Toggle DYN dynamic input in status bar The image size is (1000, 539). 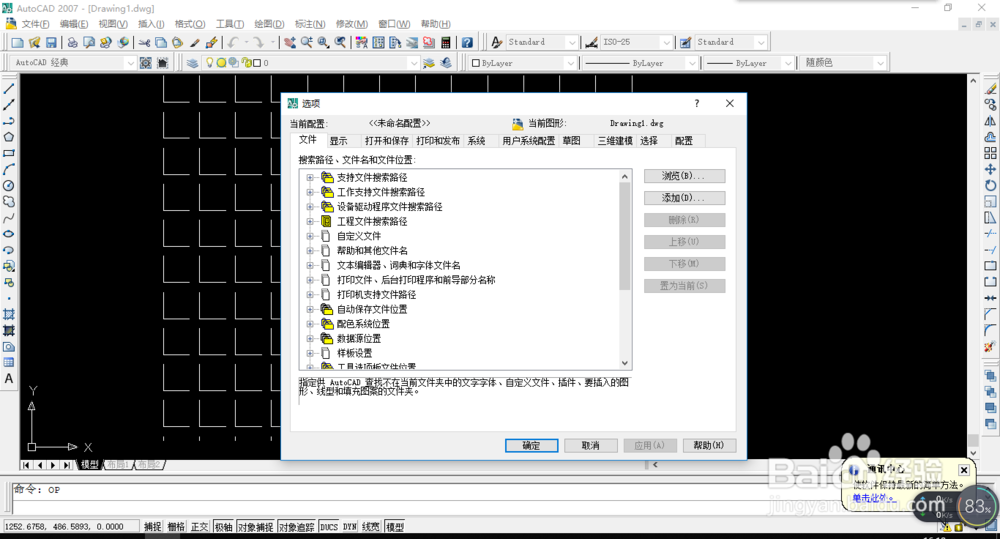pyautogui.click(x=349, y=527)
